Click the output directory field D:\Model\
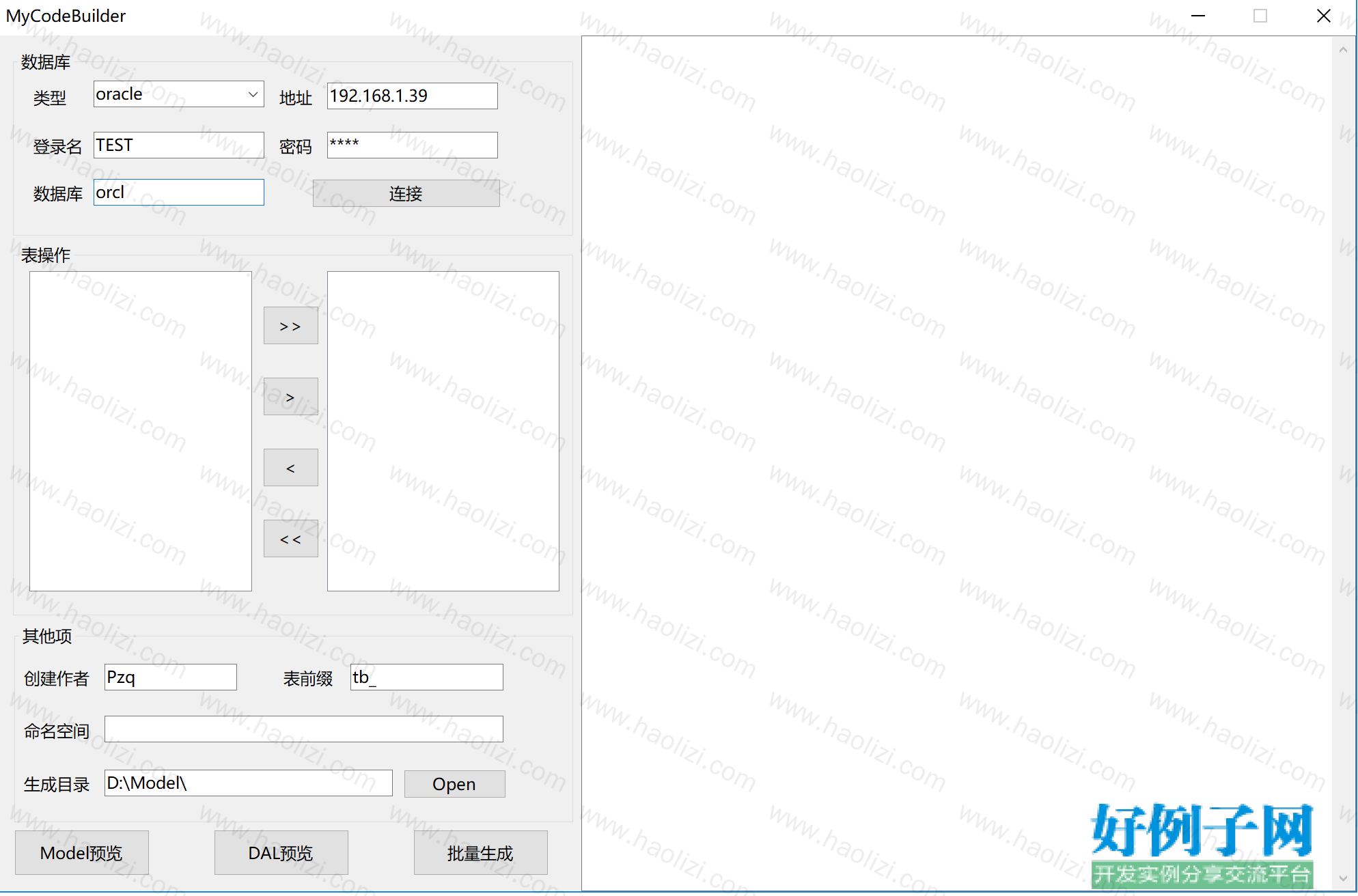 coord(248,783)
